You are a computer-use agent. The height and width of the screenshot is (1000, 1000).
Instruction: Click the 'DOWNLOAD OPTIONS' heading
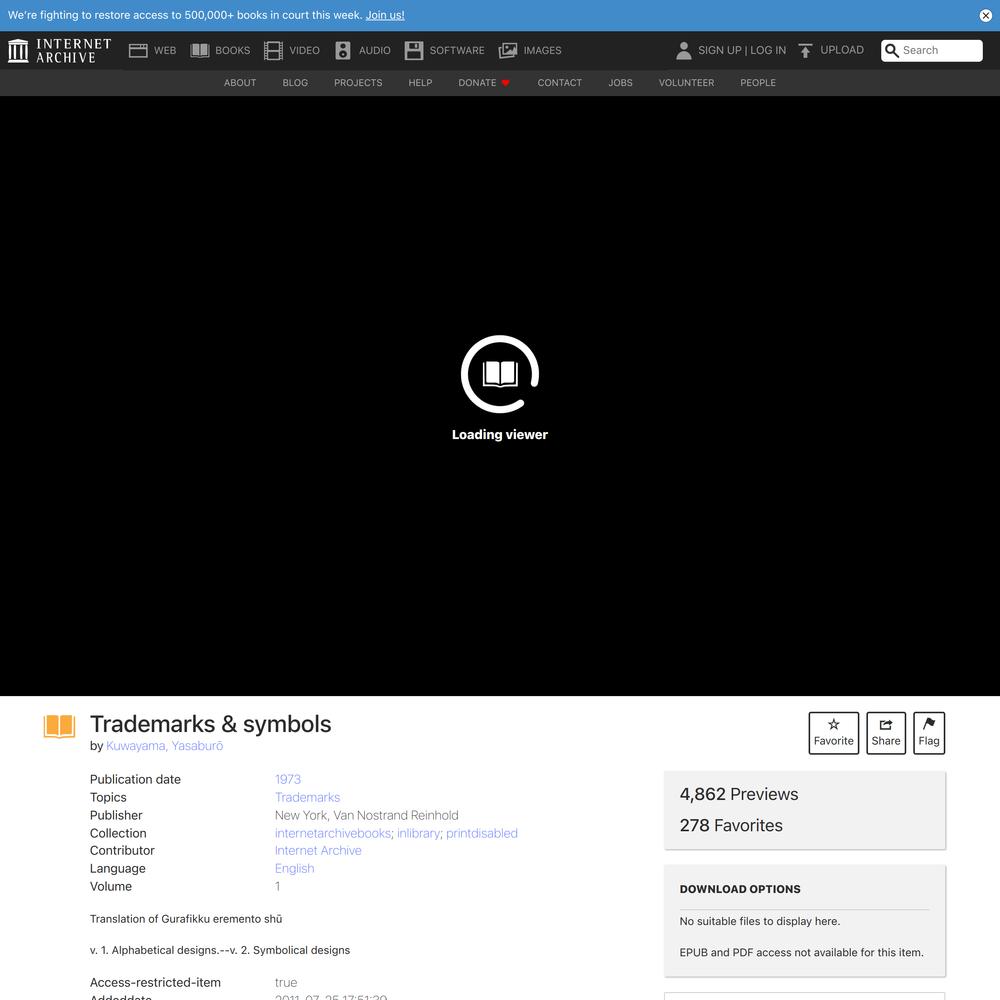point(740,889)
